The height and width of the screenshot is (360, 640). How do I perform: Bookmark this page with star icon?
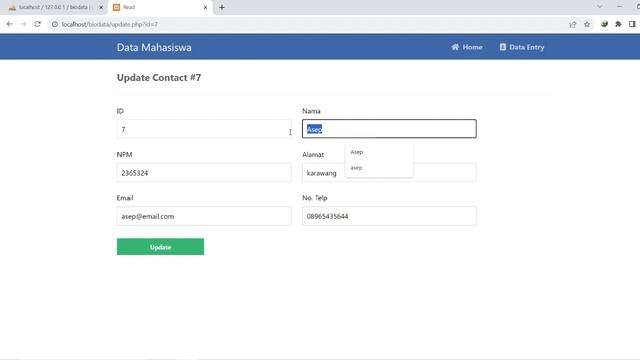(x=587, y=24)
